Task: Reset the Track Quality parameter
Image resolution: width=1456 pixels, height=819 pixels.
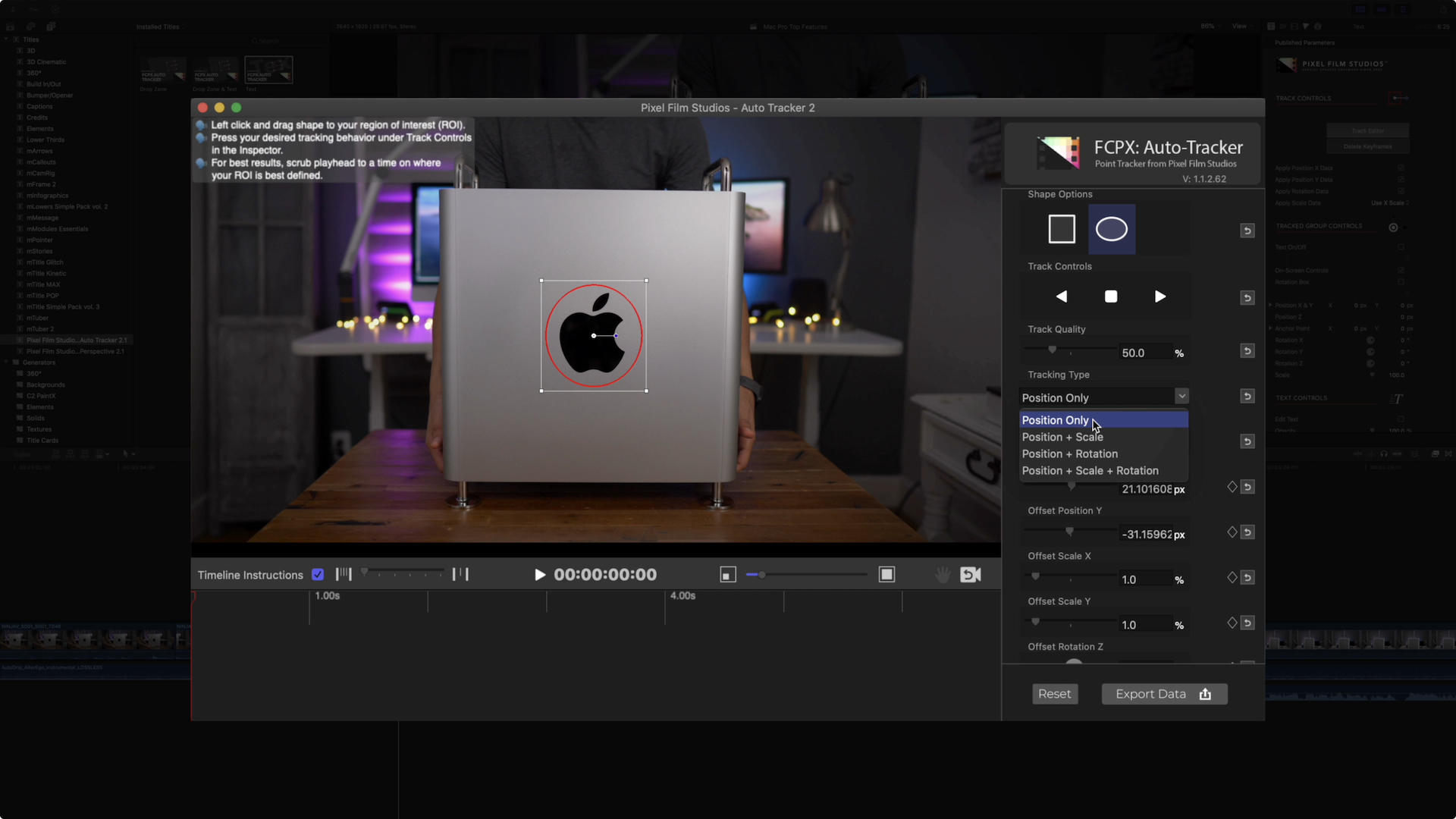Action: (1247, 351)
